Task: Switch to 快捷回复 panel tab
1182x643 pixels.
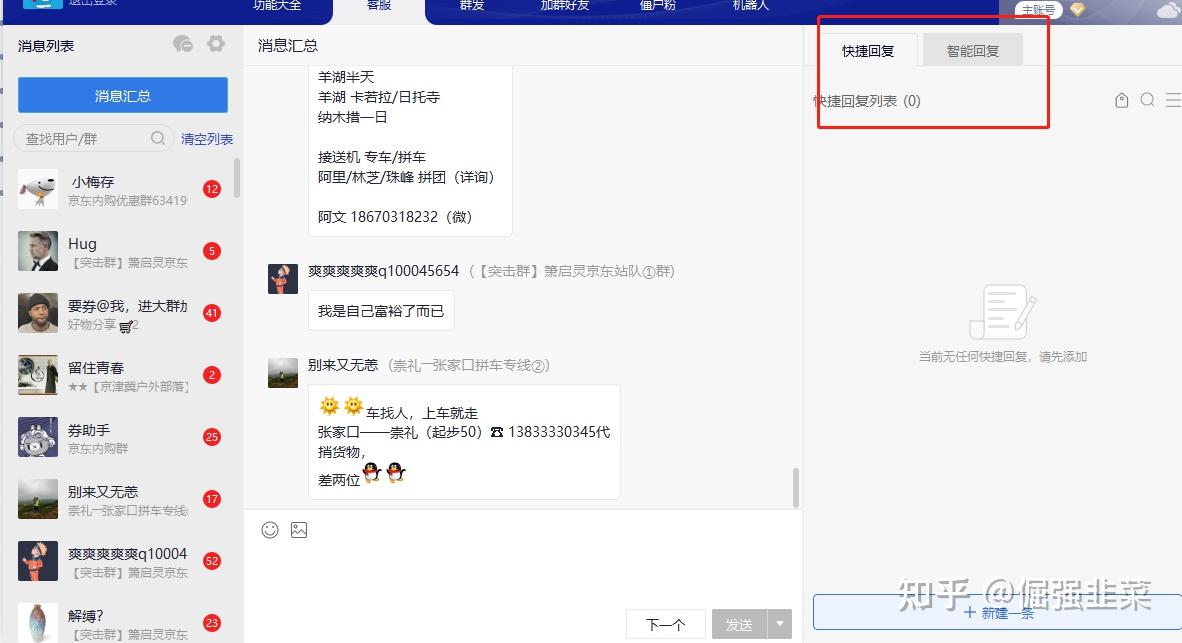Action: (x=868, y=51)
